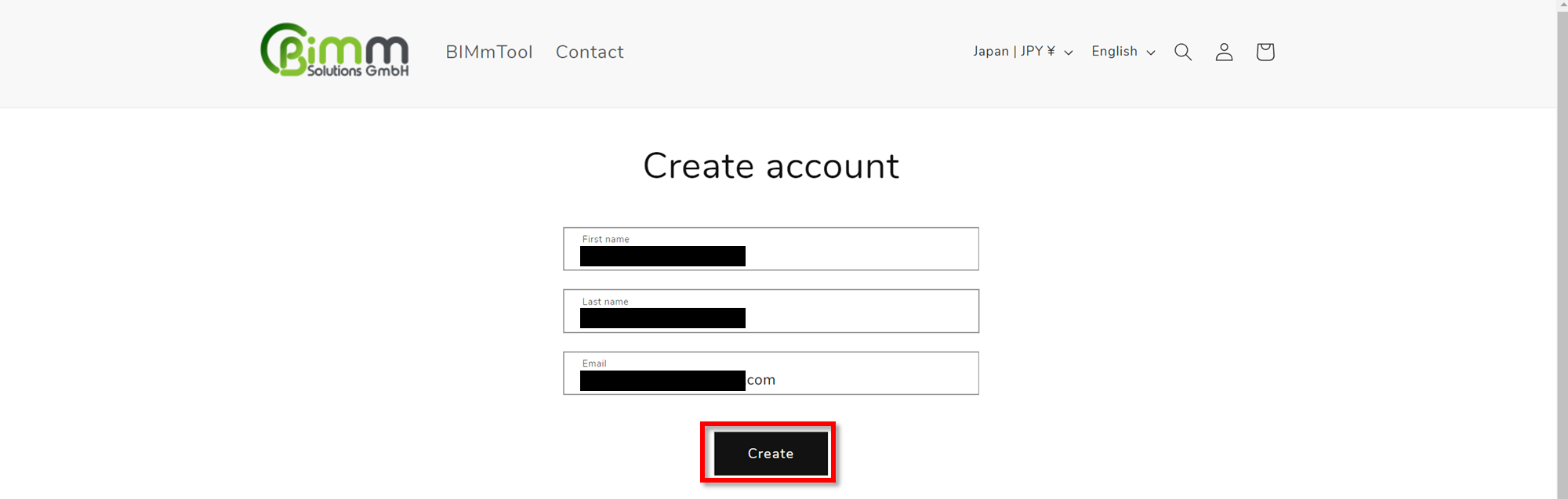The image size is (1568, 499).
Task: Open the site search icon
Action: click(x=1183, y=52)
